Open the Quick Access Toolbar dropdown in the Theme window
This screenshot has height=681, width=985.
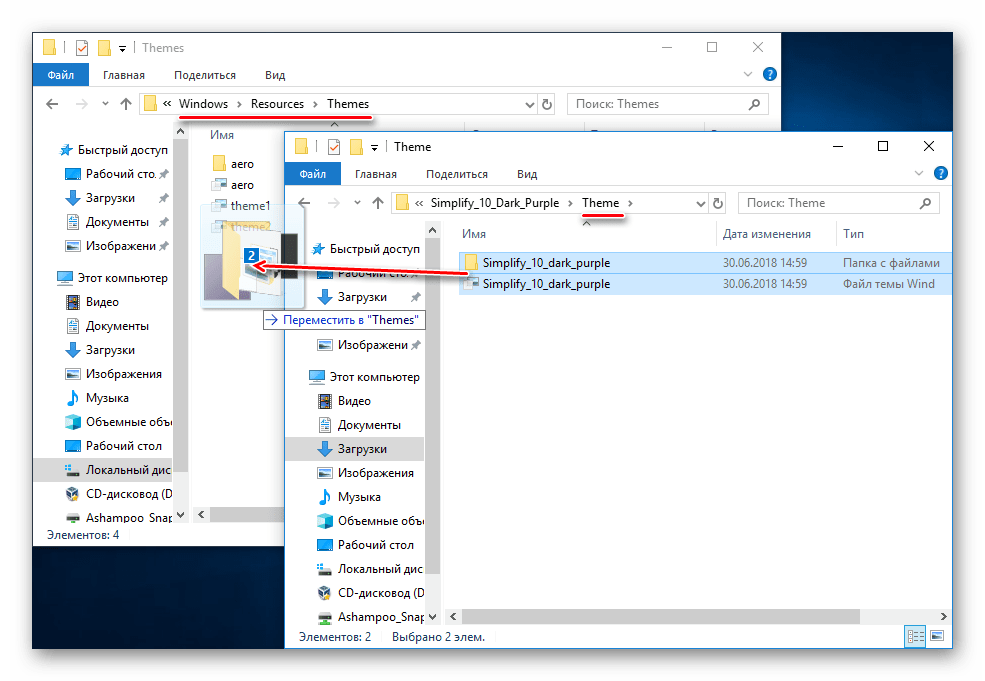point(375,147)
